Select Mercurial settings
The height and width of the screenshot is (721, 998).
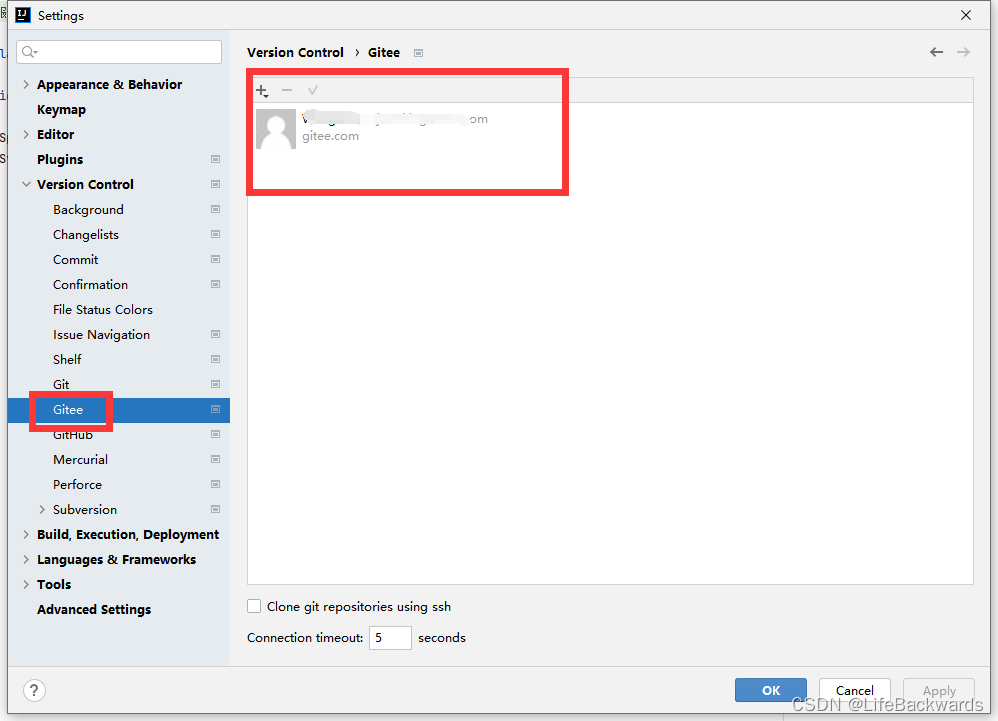click(80, 459)
